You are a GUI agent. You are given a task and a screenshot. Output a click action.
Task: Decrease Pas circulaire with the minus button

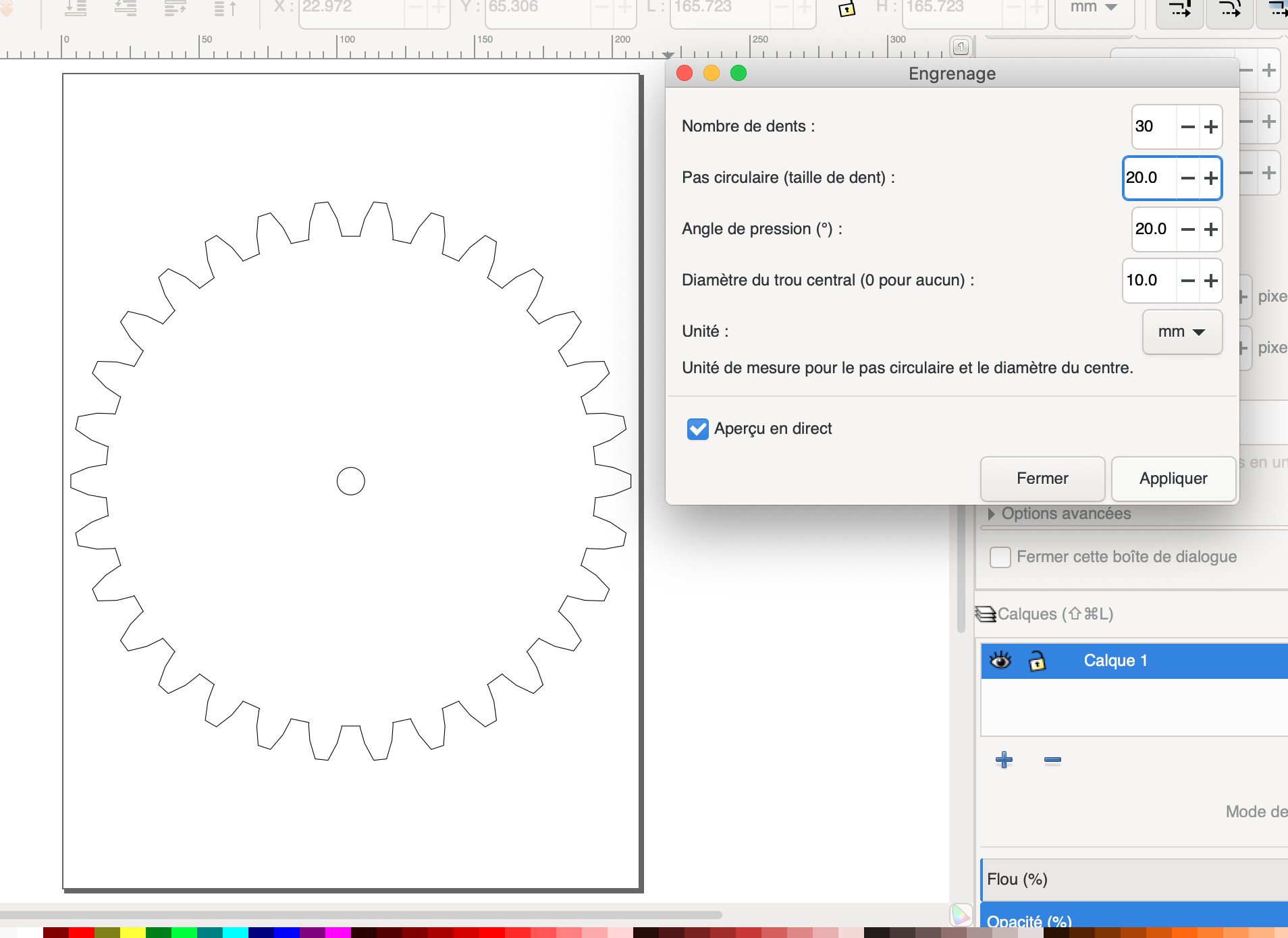(1187, 178)
